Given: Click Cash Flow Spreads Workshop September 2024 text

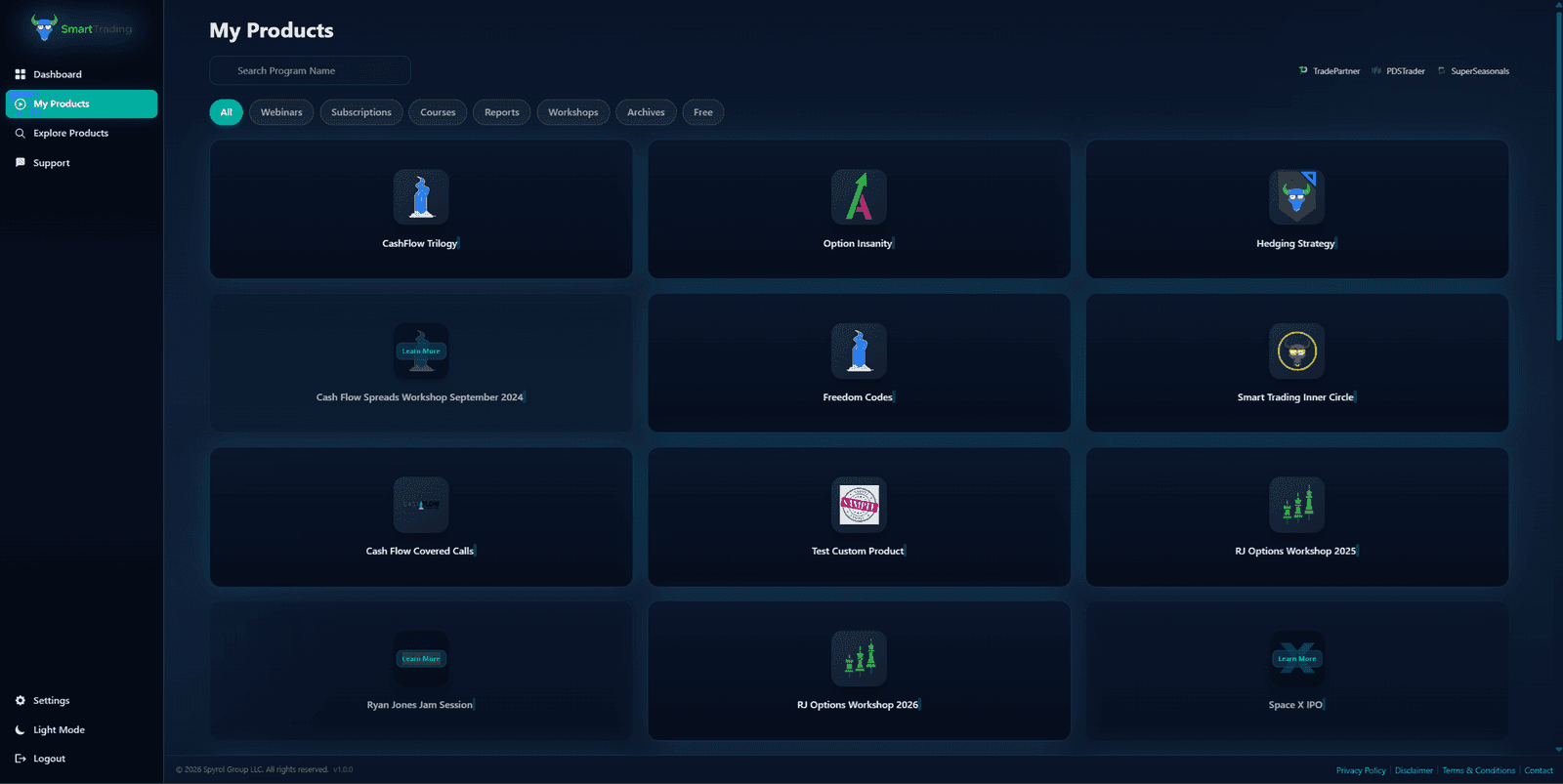Looking at the screenshot, I should [420, 397].
